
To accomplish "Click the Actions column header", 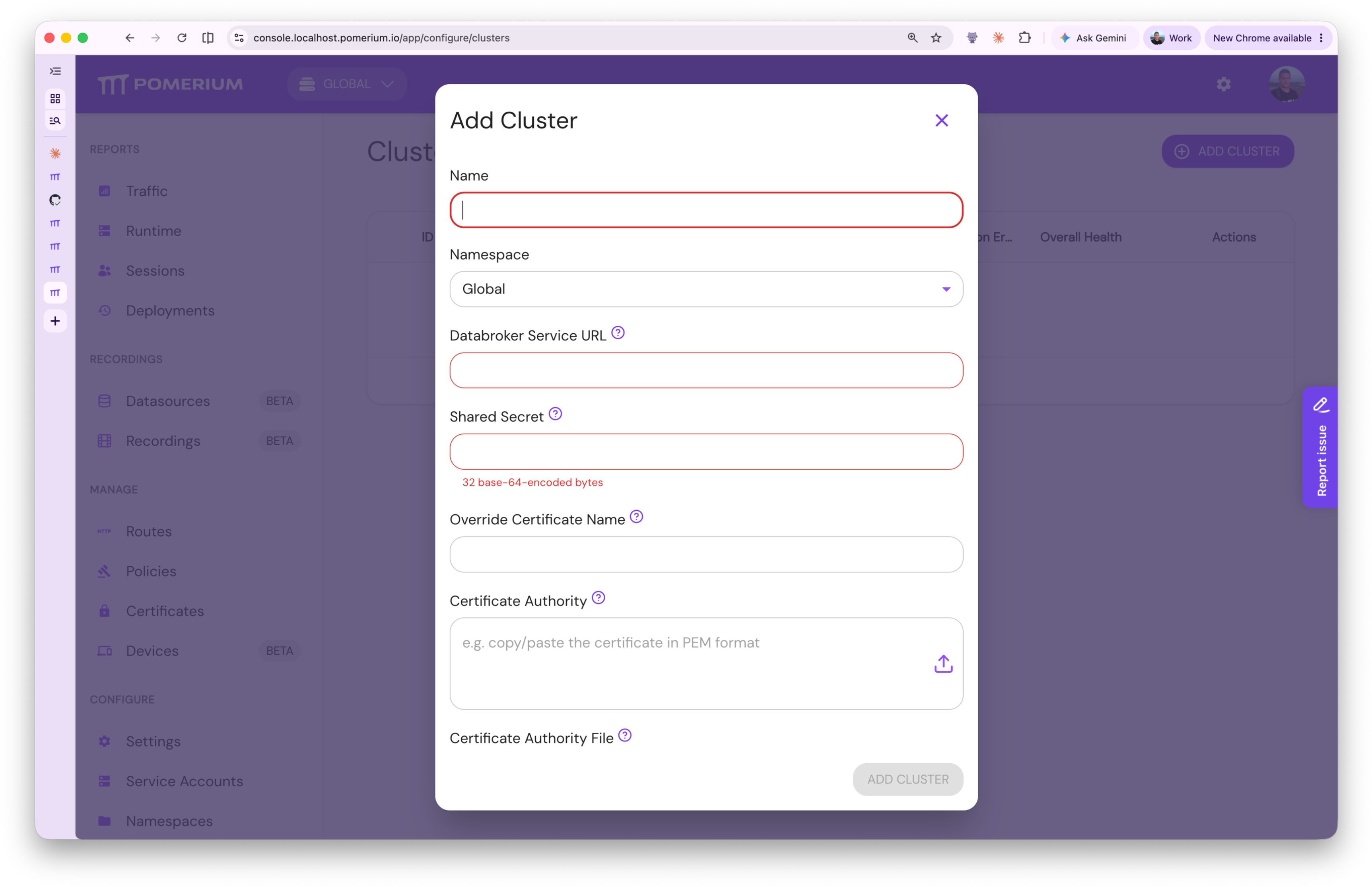I will [x=1233, y=237].
